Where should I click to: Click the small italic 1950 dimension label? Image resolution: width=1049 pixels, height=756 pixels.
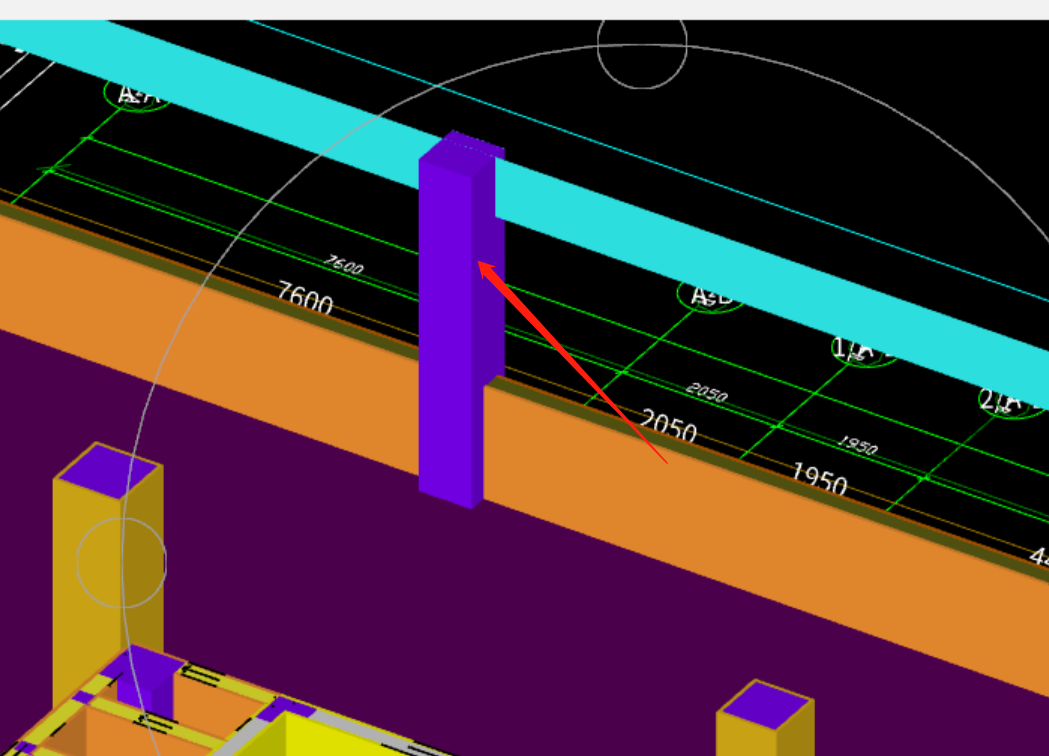pos(858,445)
